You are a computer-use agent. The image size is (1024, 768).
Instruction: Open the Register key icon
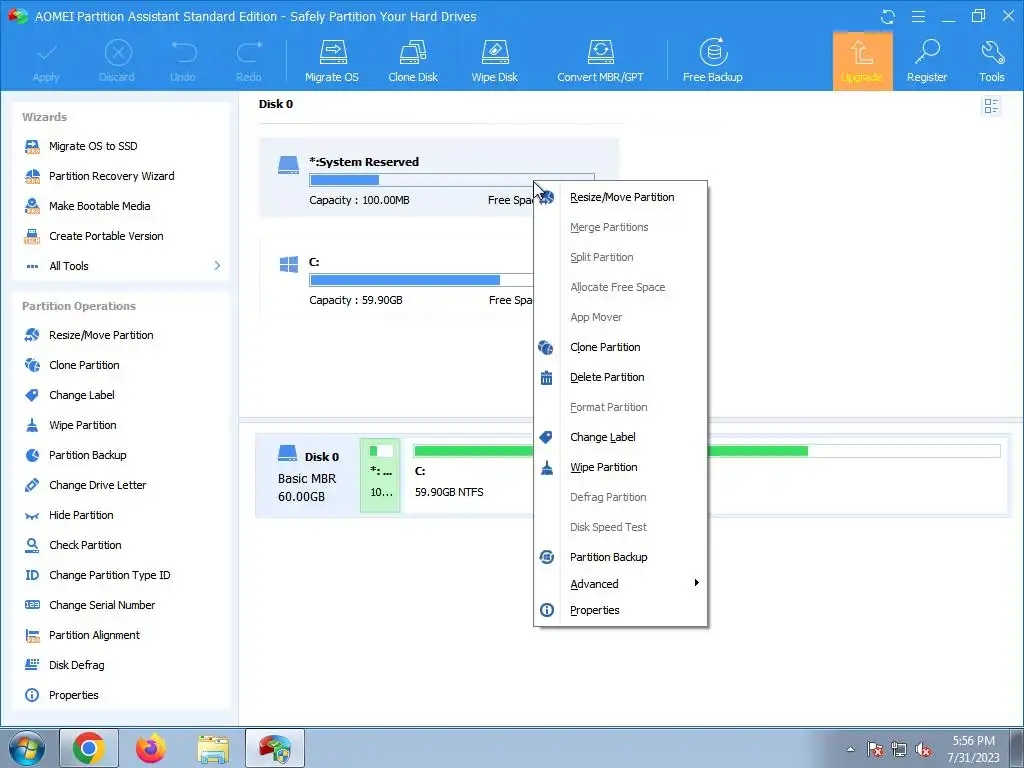927,61
